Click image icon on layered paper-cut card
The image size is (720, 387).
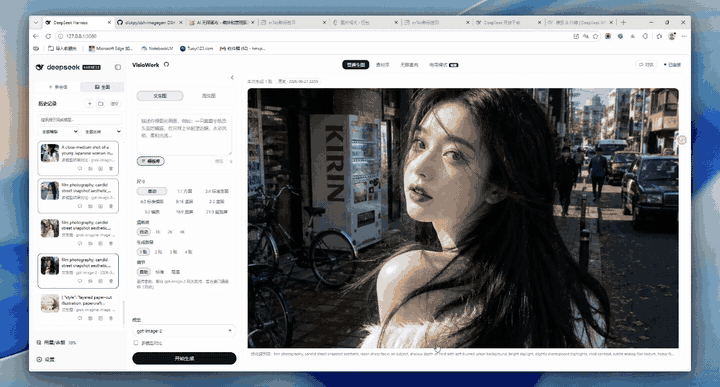point(100,318)
